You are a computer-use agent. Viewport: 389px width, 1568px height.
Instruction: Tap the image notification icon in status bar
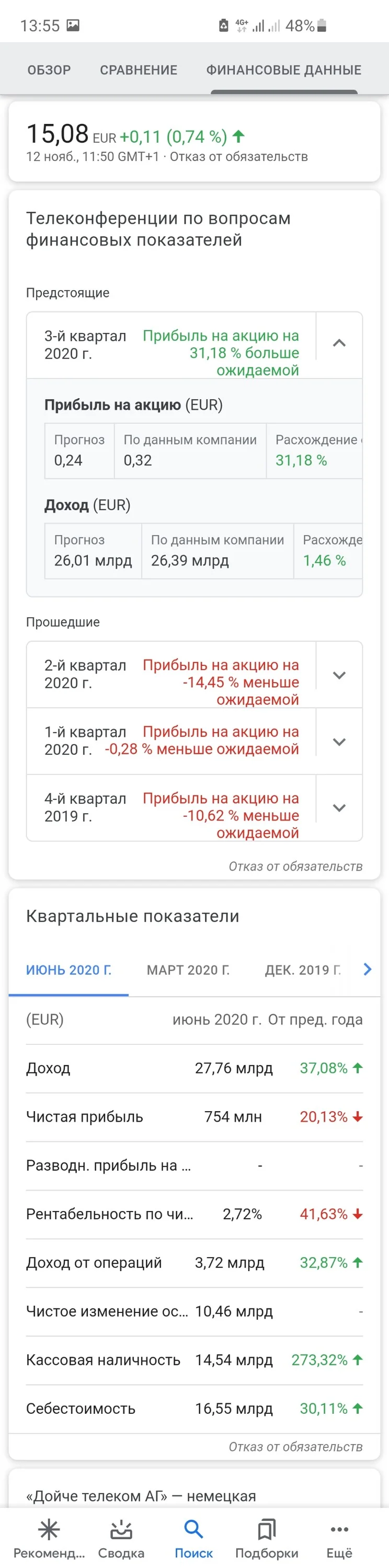(x=73, y=25)
